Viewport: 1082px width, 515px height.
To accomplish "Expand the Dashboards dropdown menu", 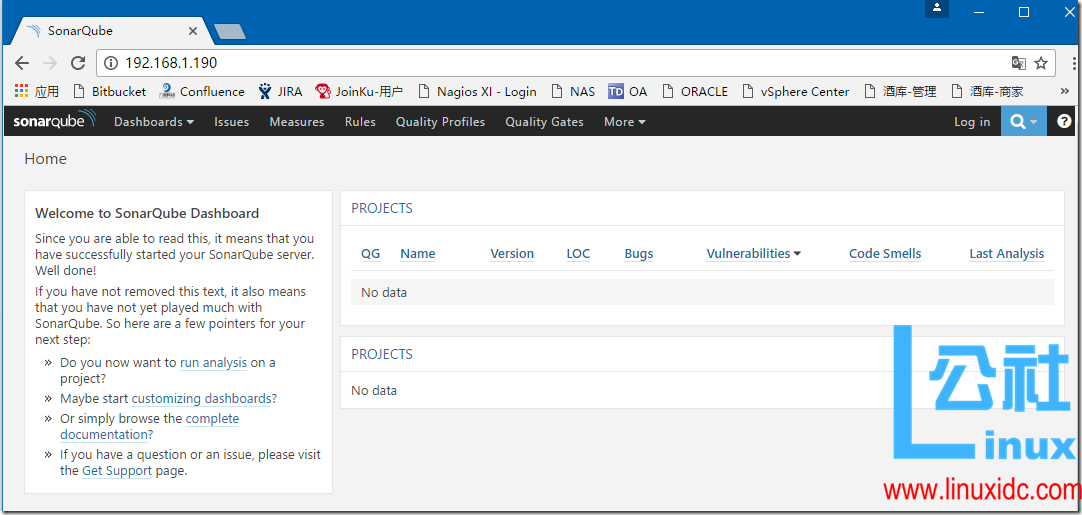I will click(x=154, y=122).
